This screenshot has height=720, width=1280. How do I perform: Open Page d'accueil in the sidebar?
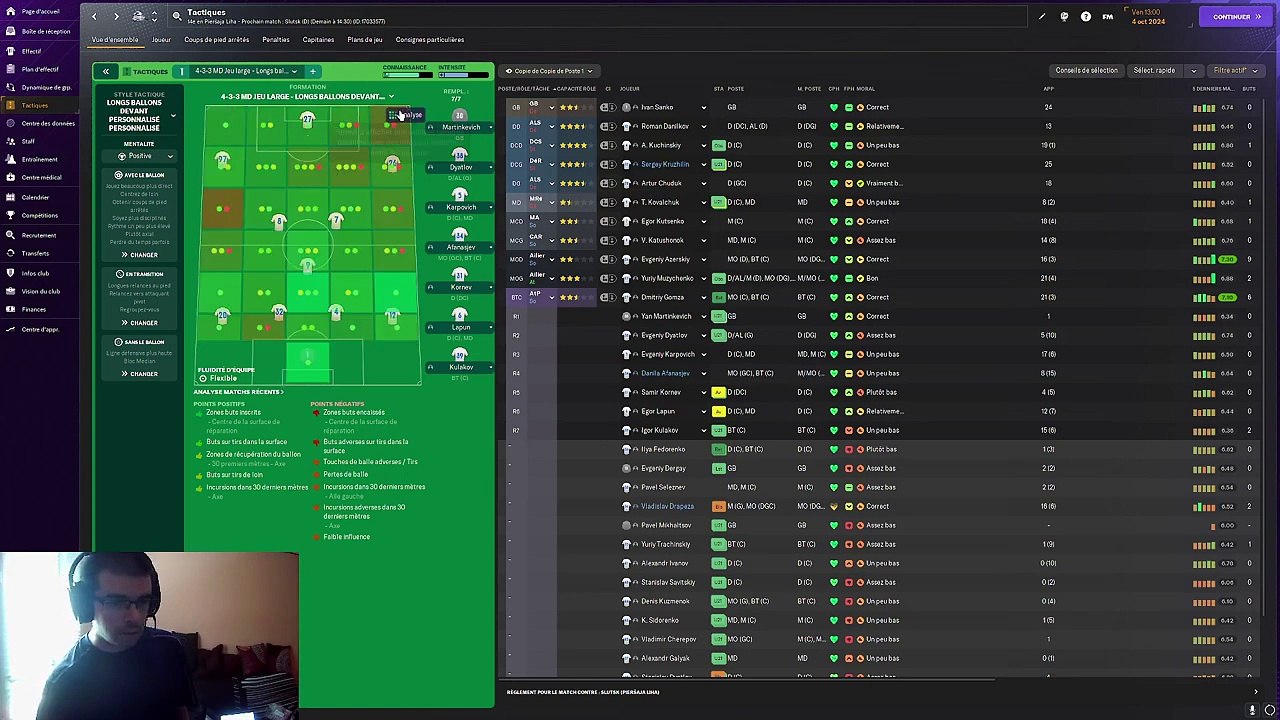[40, 11]
